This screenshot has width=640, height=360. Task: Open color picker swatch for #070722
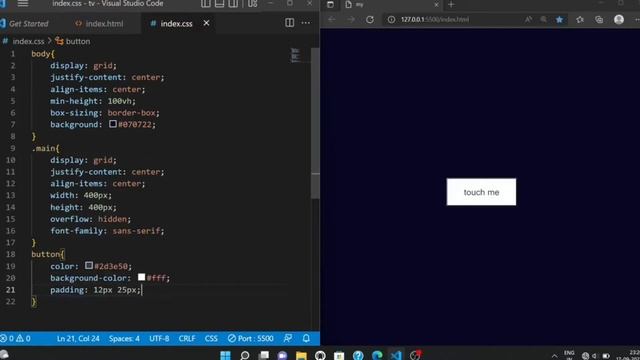pyautogui.click(x=113, y=124)
